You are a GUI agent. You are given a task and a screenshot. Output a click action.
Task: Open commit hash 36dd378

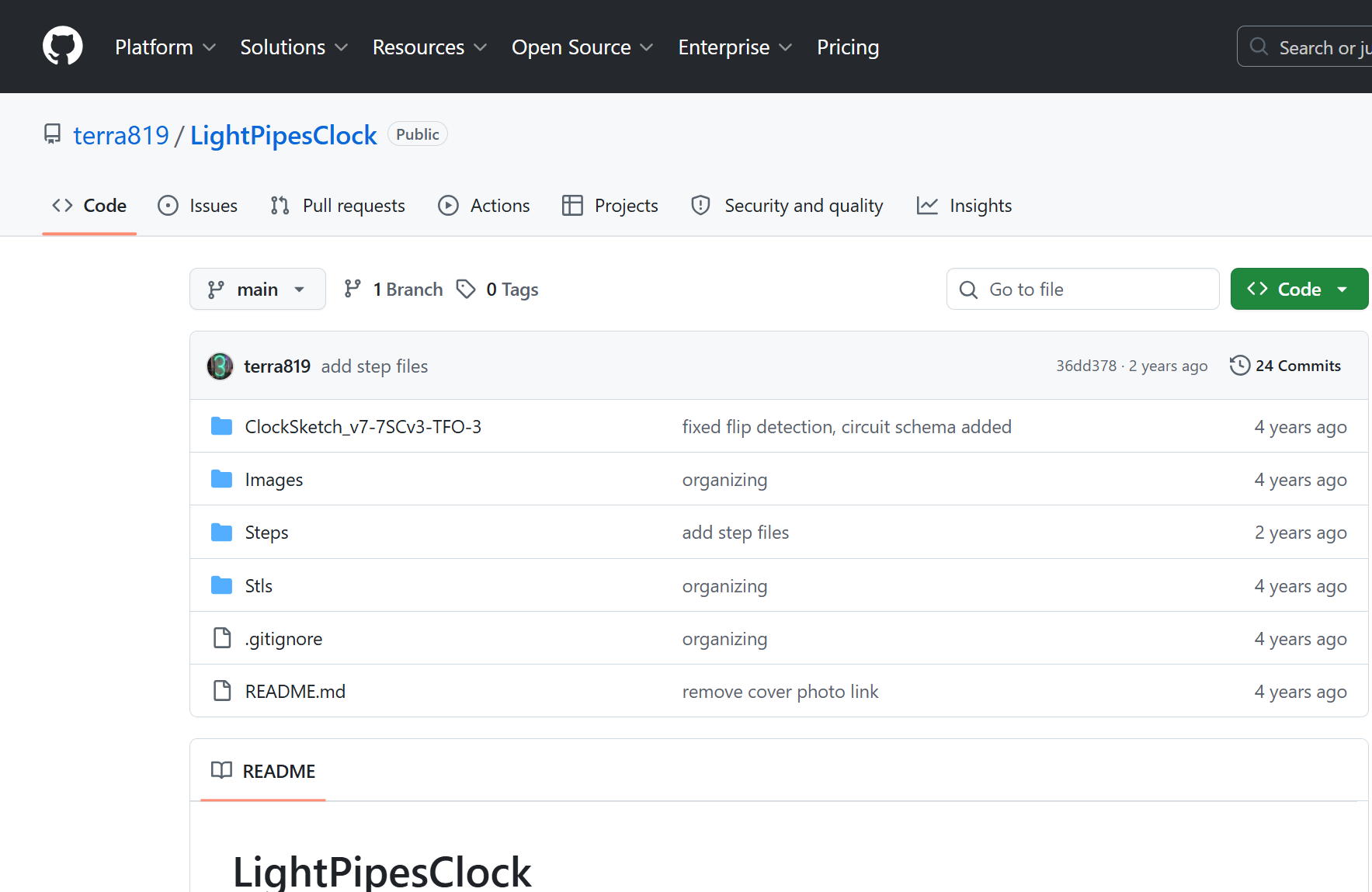click(x=1085, y=366)
